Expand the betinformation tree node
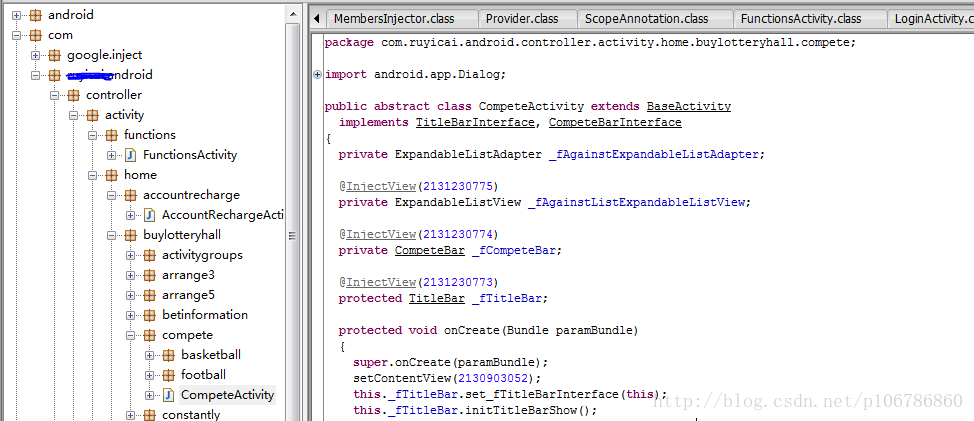 click(130, 315)
